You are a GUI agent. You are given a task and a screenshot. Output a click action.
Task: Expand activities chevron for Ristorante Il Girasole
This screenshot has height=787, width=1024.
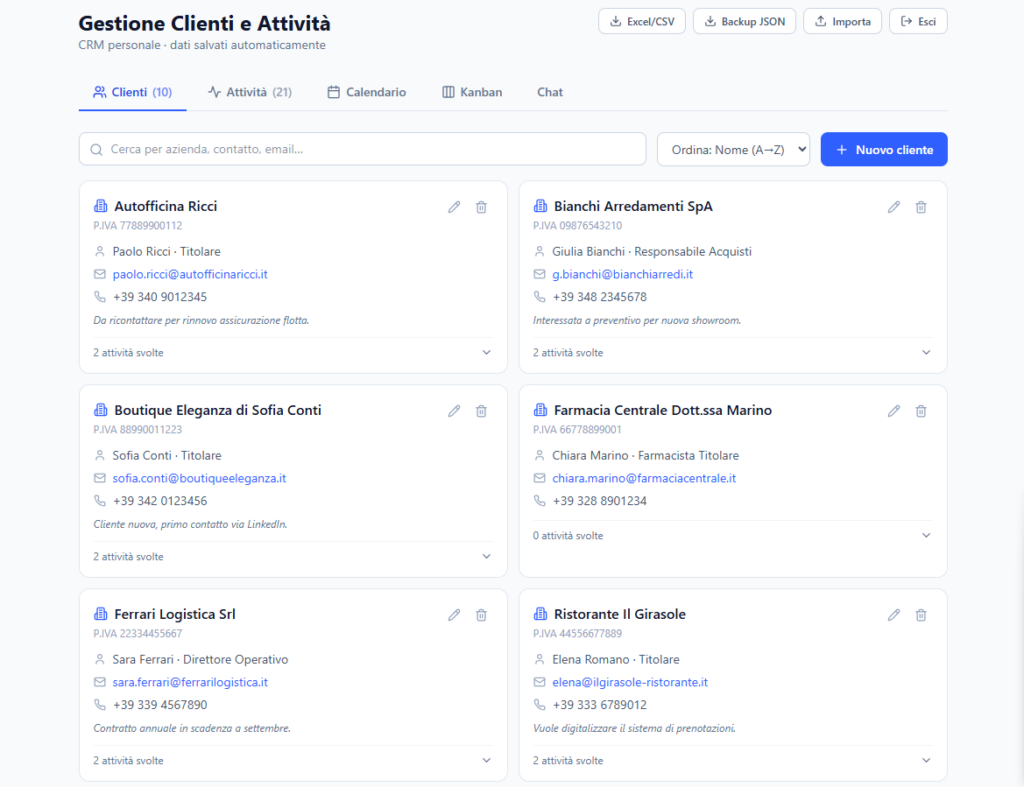(926, 760)
